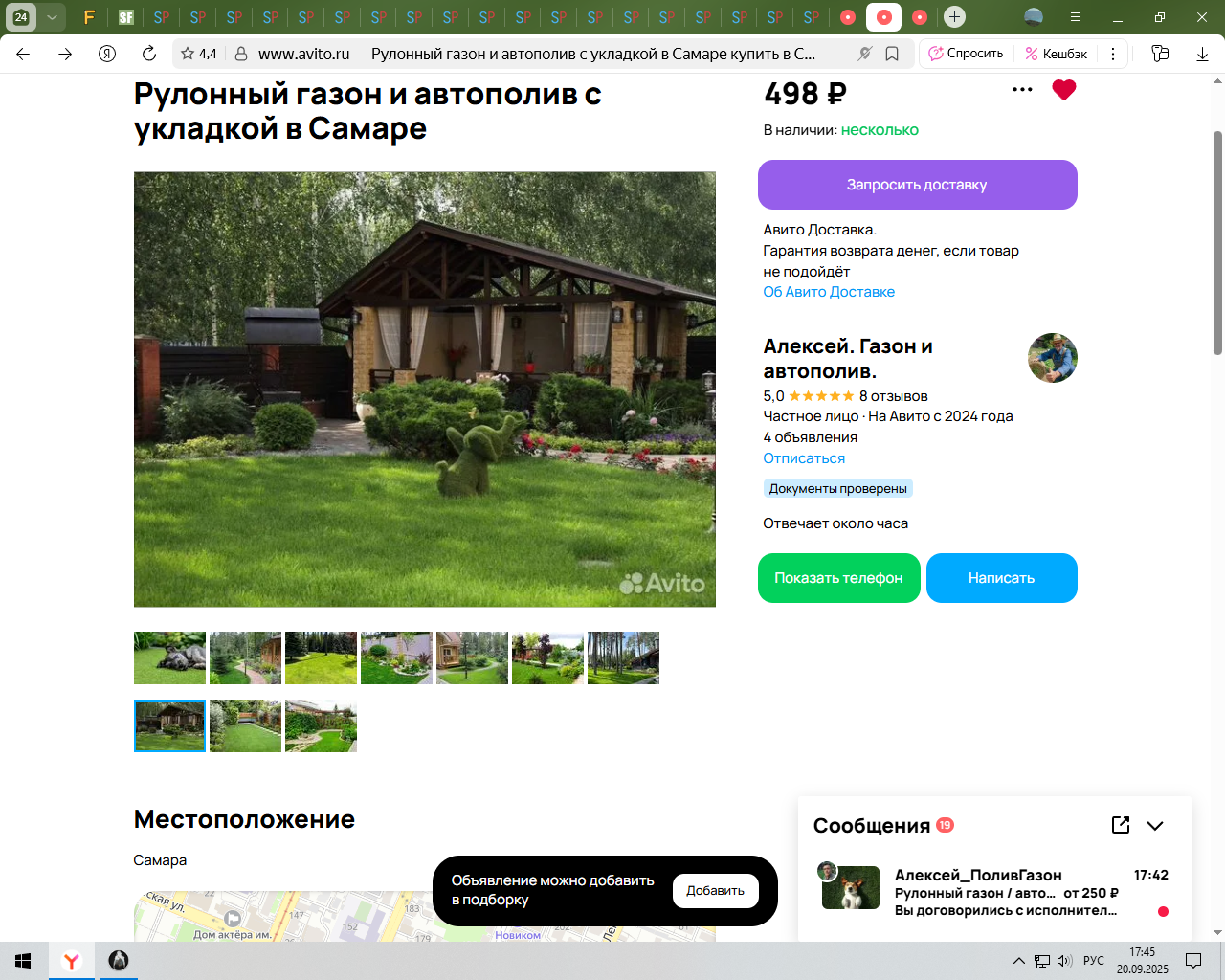Image resolution: width=1225 pixels, height=980 pixels.
Task: Open the listing's three-dot more menu
Action: point(1022,90)
